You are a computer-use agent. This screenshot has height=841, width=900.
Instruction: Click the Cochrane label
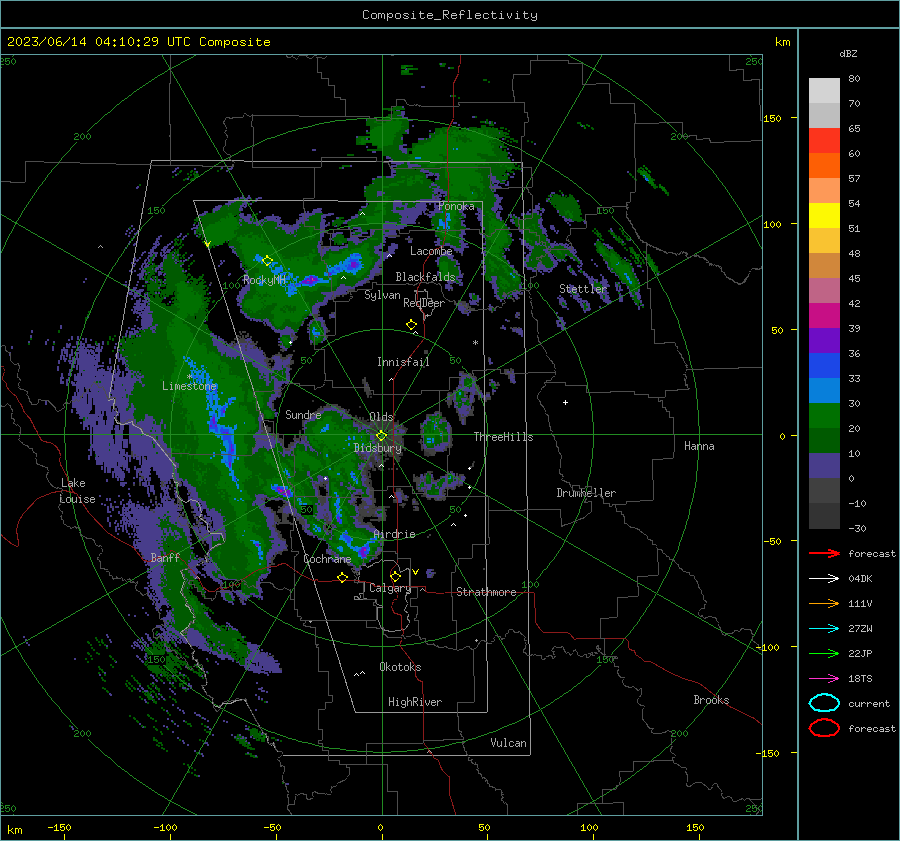327,559
